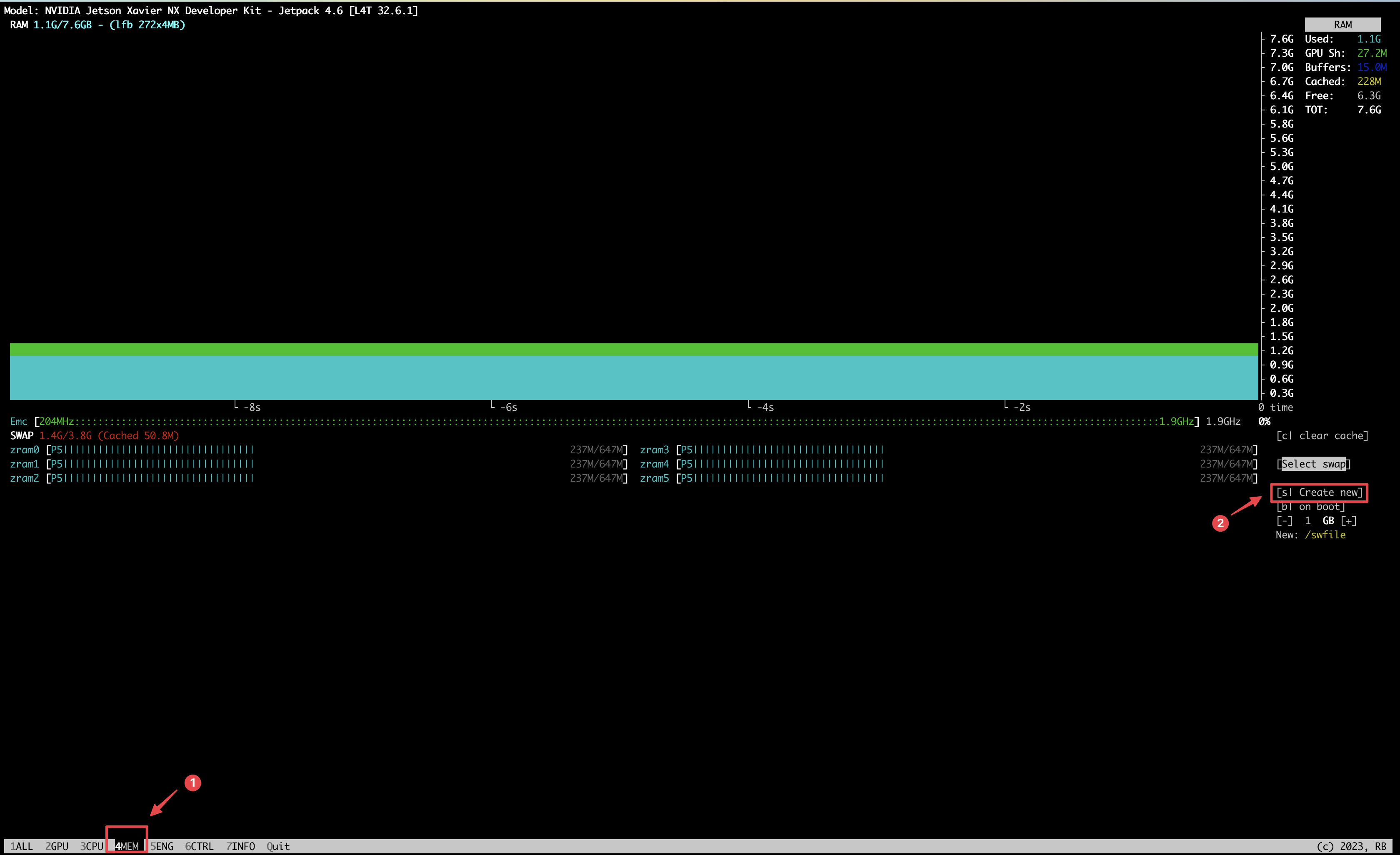Click the 1.9GHz current Emc frequency
Viewport: 1400px width, 855px height.
pos(1223,422)
